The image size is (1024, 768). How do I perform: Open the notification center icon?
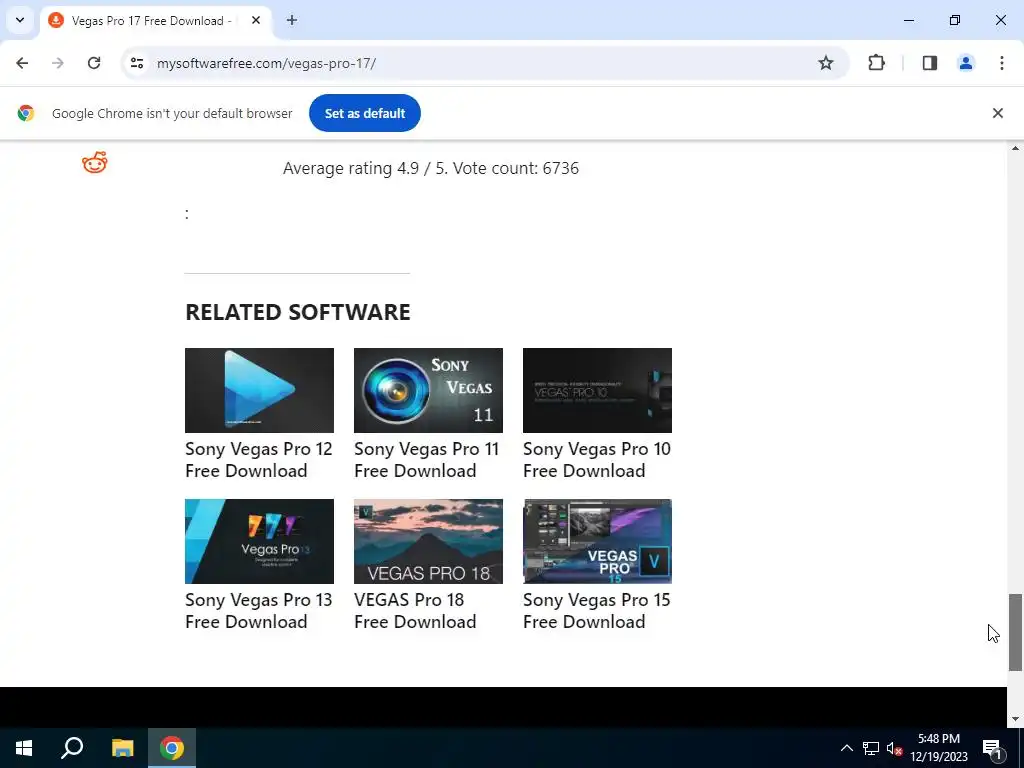992,748
